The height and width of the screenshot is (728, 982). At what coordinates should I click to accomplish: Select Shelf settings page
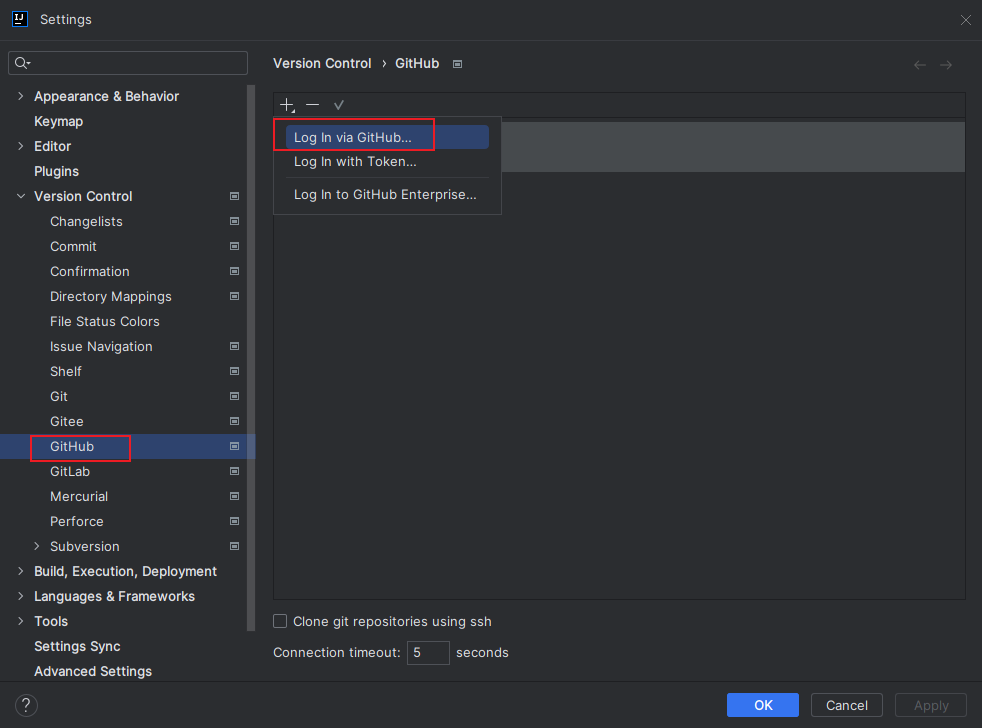coord(66,372)
